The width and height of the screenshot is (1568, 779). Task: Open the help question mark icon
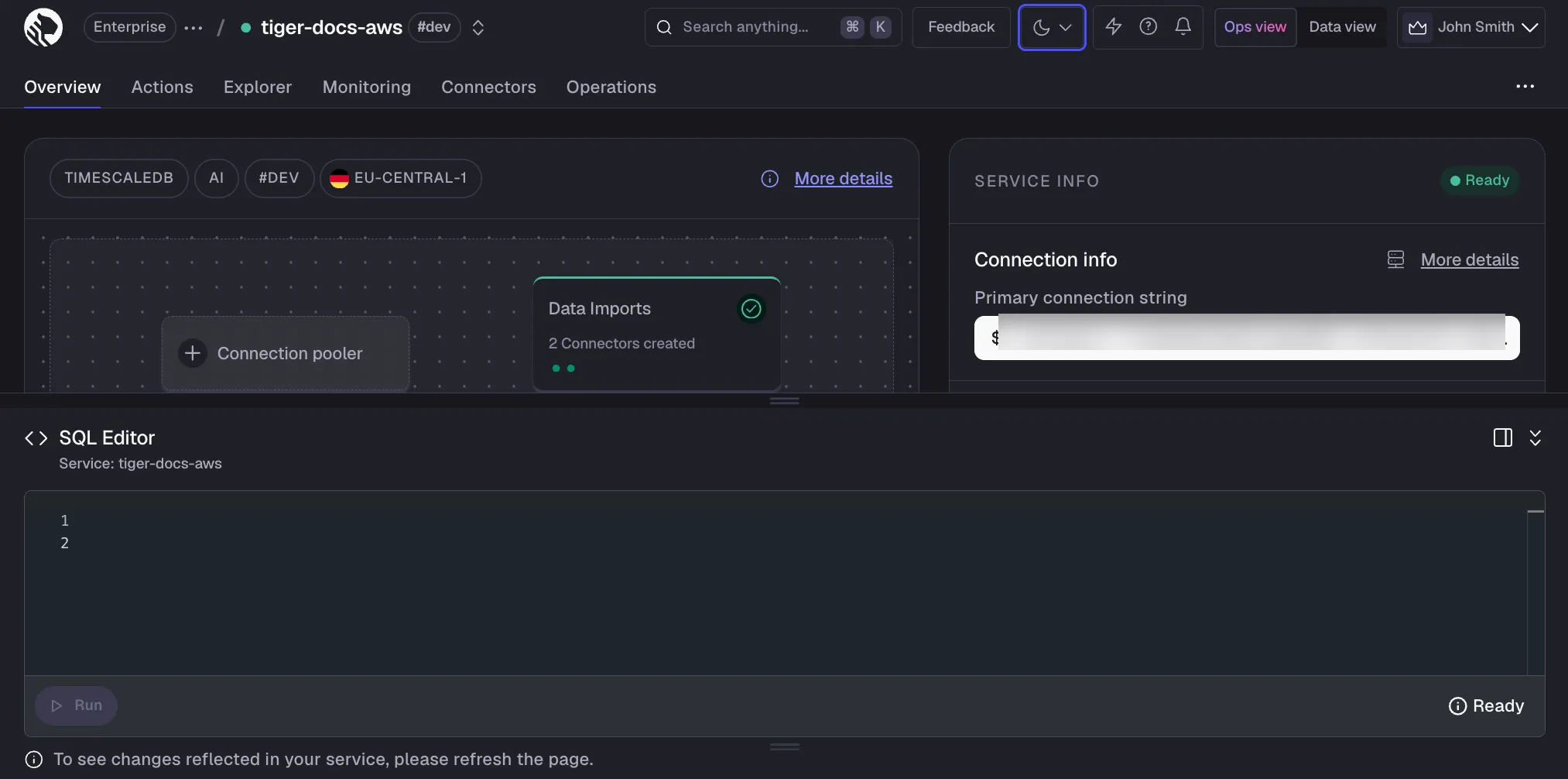click(1149, 27)
